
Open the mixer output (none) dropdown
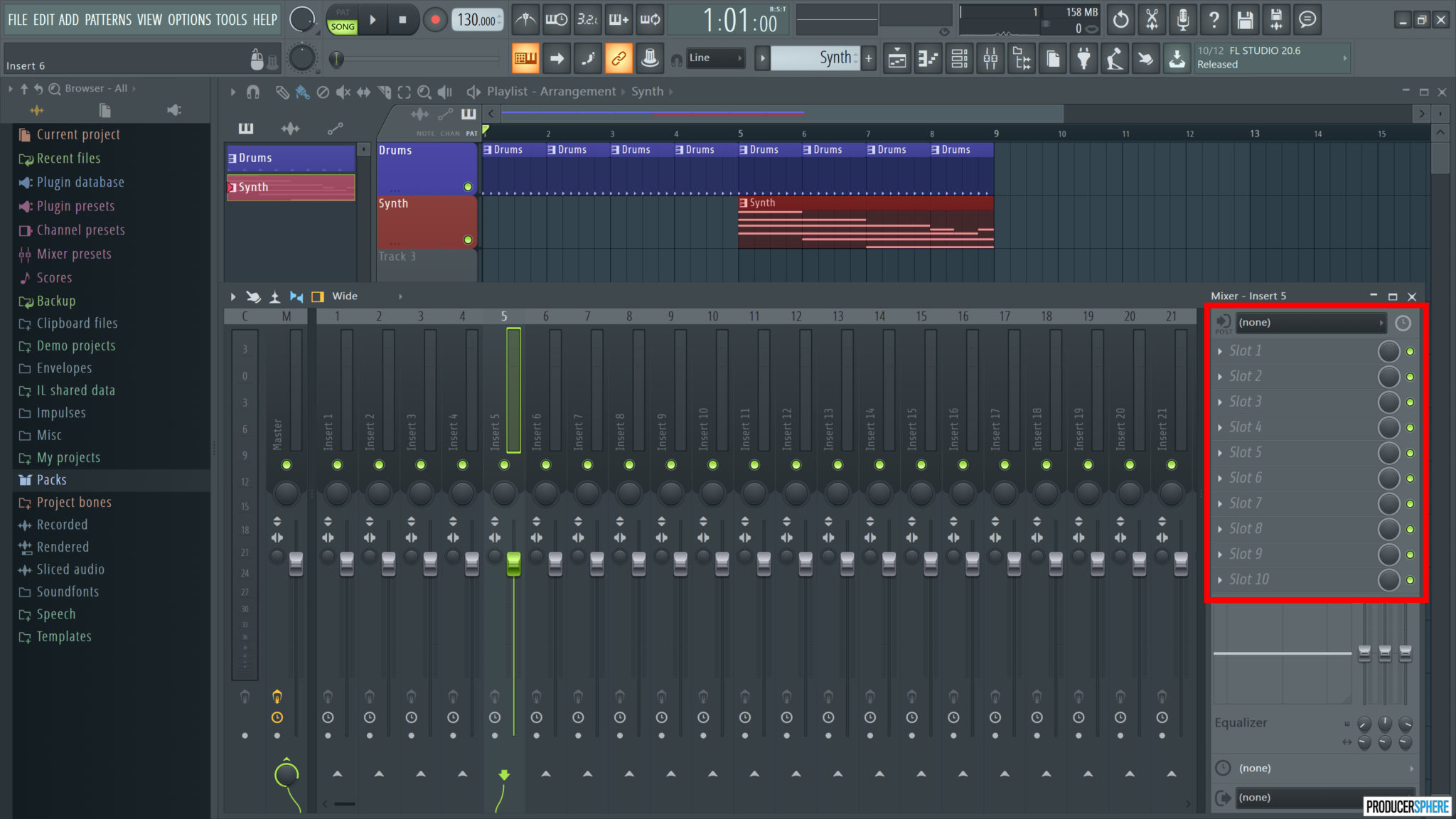tap(1325, 798)
